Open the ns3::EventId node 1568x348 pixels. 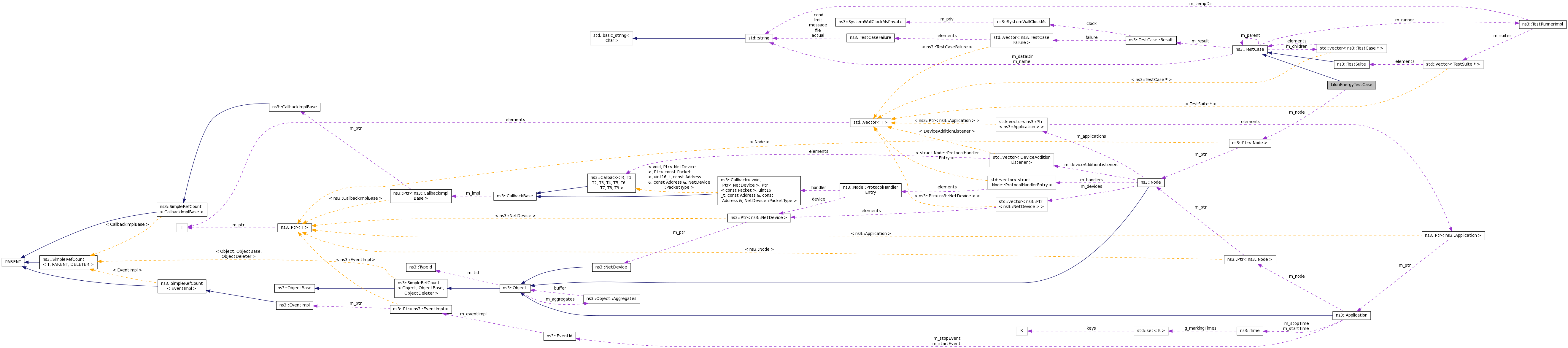pos(559,336)
